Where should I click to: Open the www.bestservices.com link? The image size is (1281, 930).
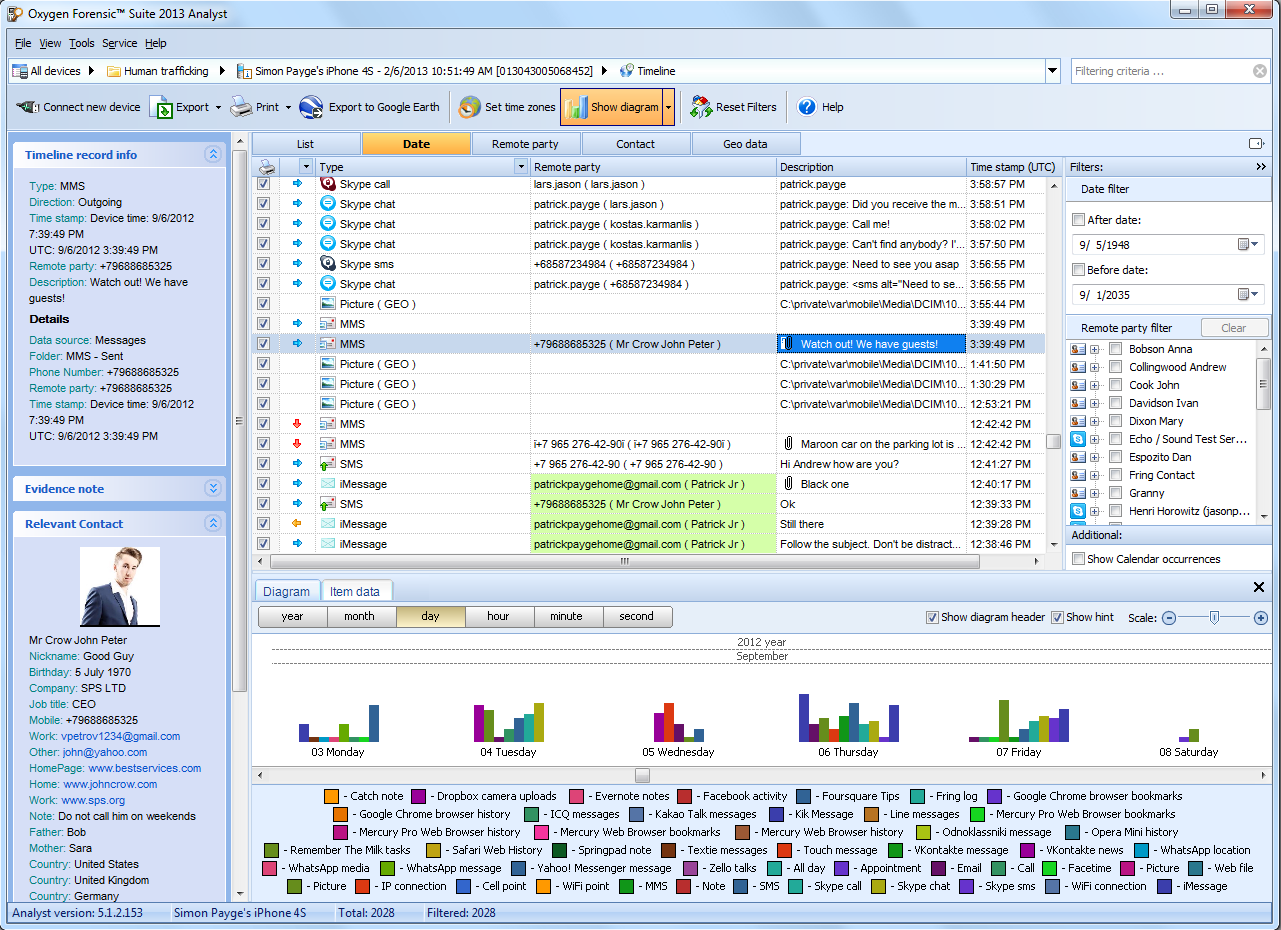pos(144,768)
